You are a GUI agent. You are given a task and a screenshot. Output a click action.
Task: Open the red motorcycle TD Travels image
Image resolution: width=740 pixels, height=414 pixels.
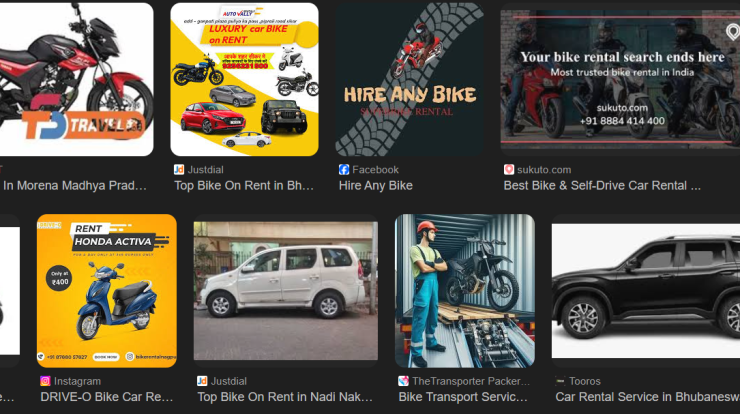coord(76,79)
